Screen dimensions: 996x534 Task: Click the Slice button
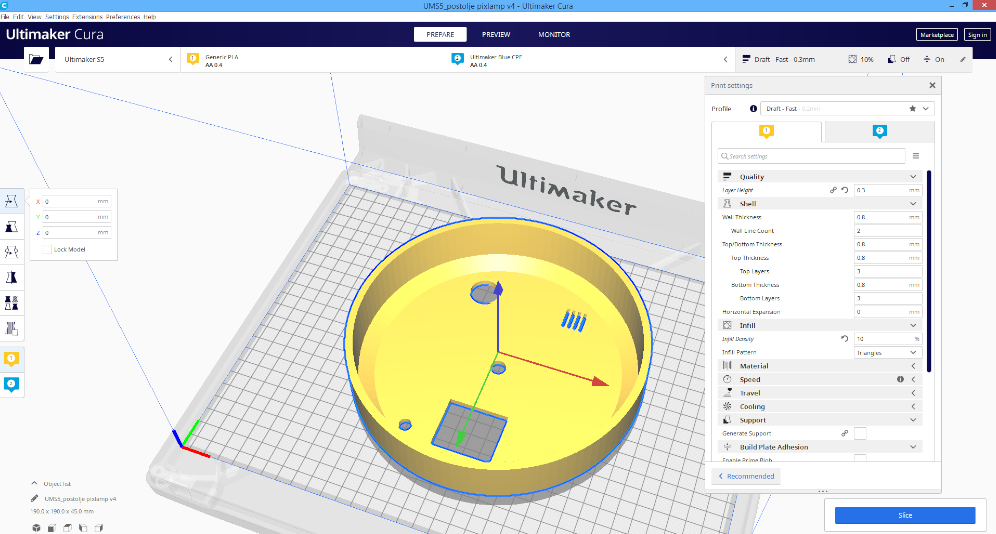click(905, 515)
